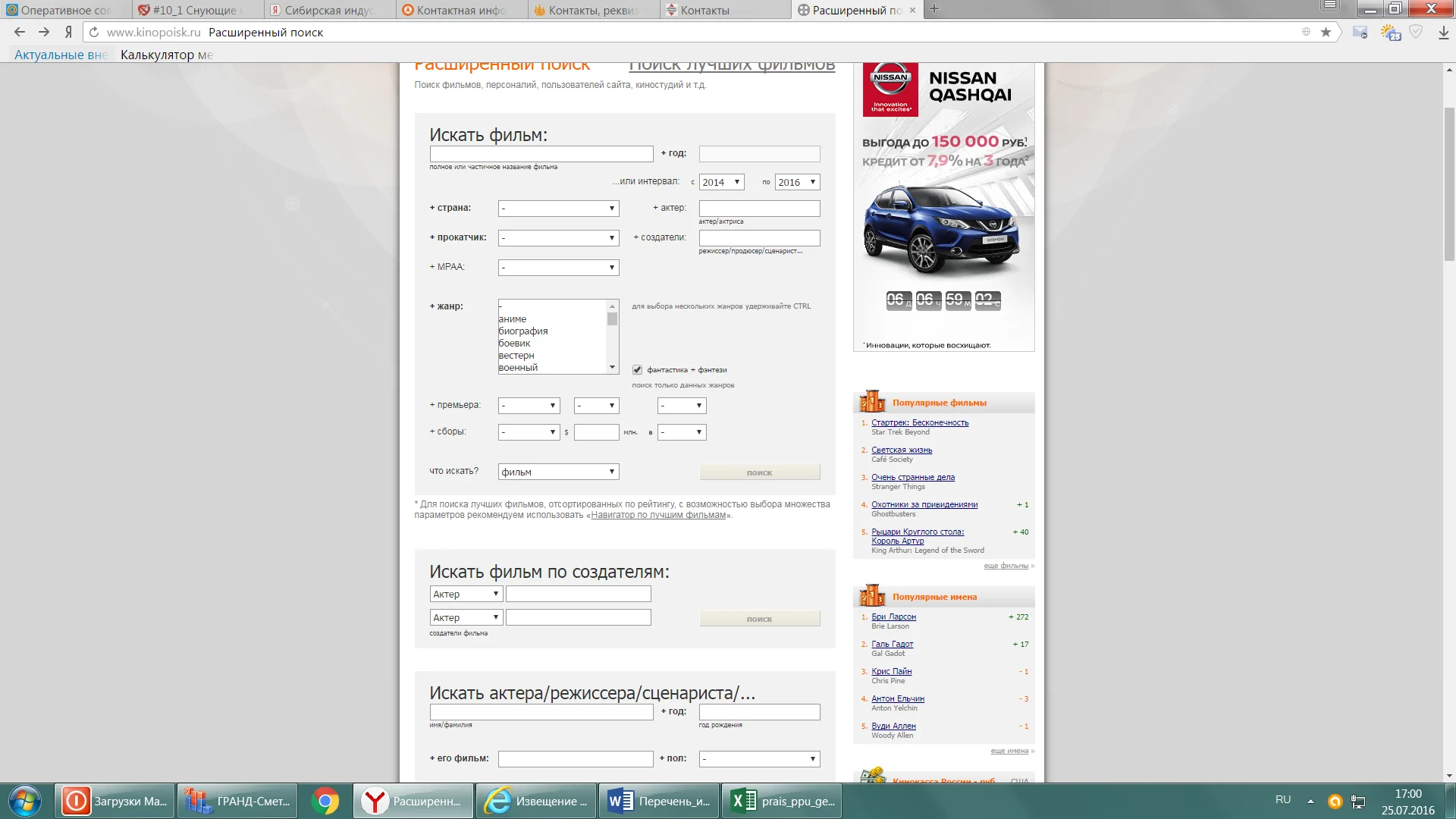Uncheck the фантастика + фэнтези checkbox
The height and width of the screenshot is (819, 1456).
[x=637, y=370]
